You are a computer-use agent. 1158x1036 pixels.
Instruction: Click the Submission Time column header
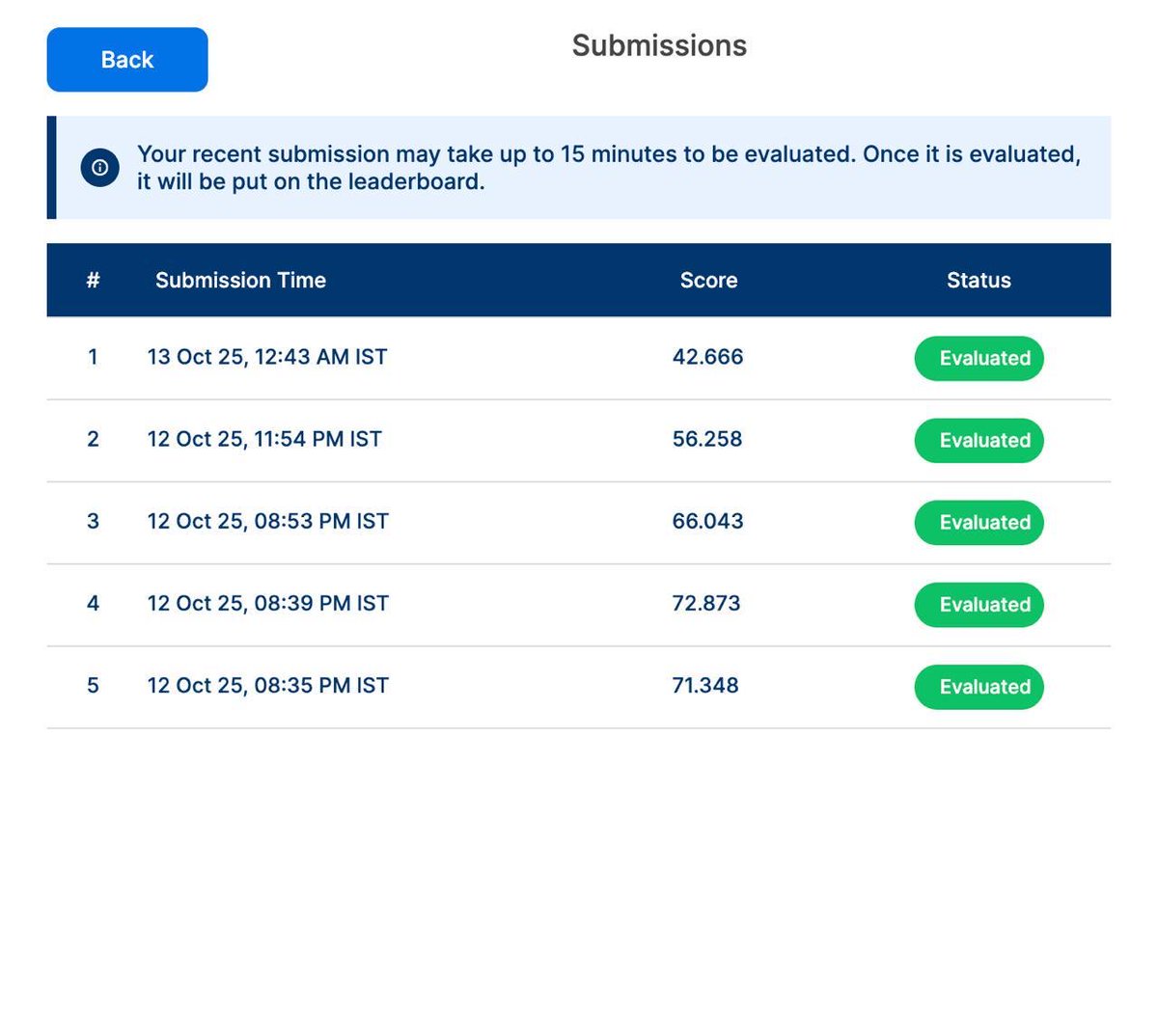(240, 280)
